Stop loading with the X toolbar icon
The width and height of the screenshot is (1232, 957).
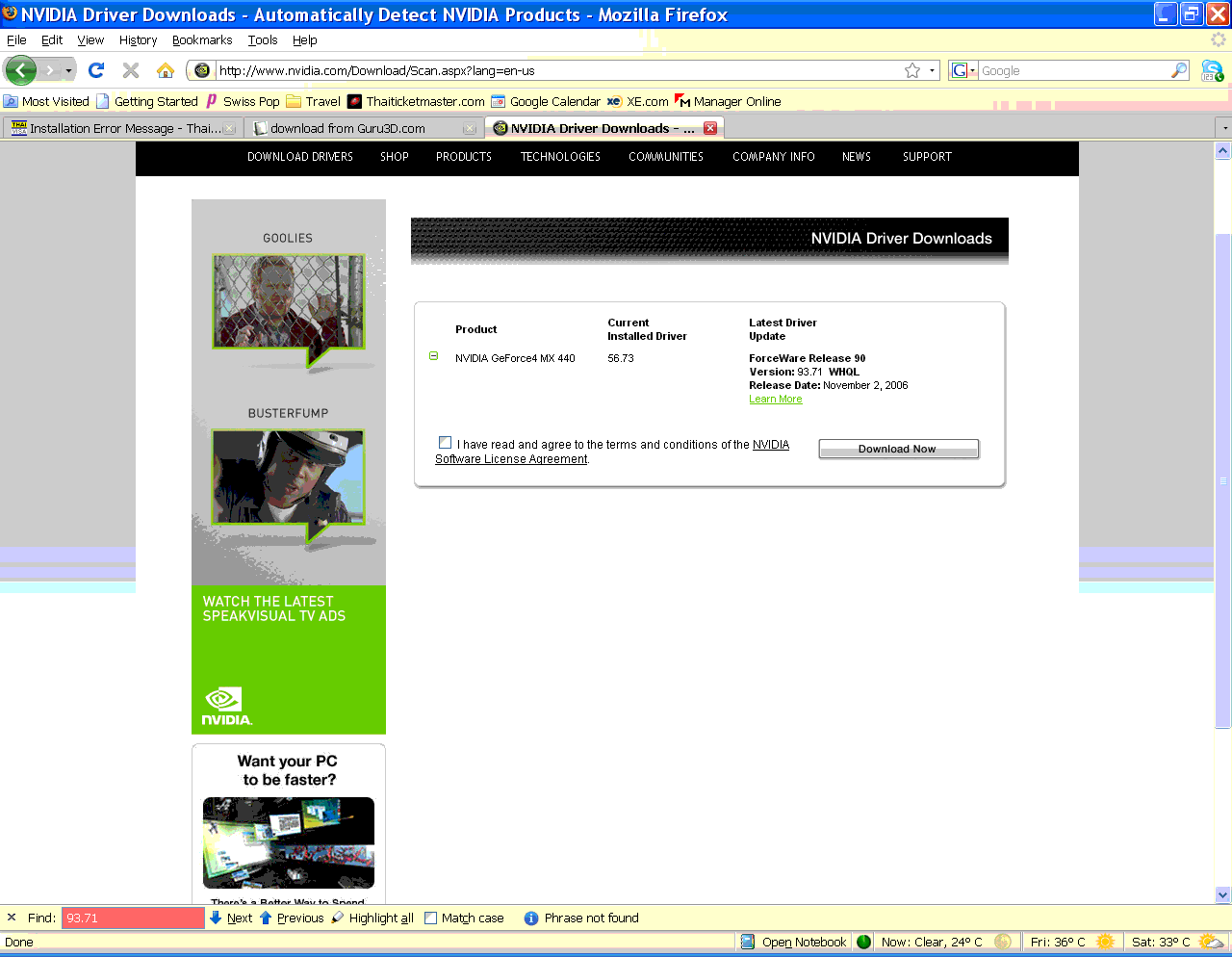click(x=131, y=70)
